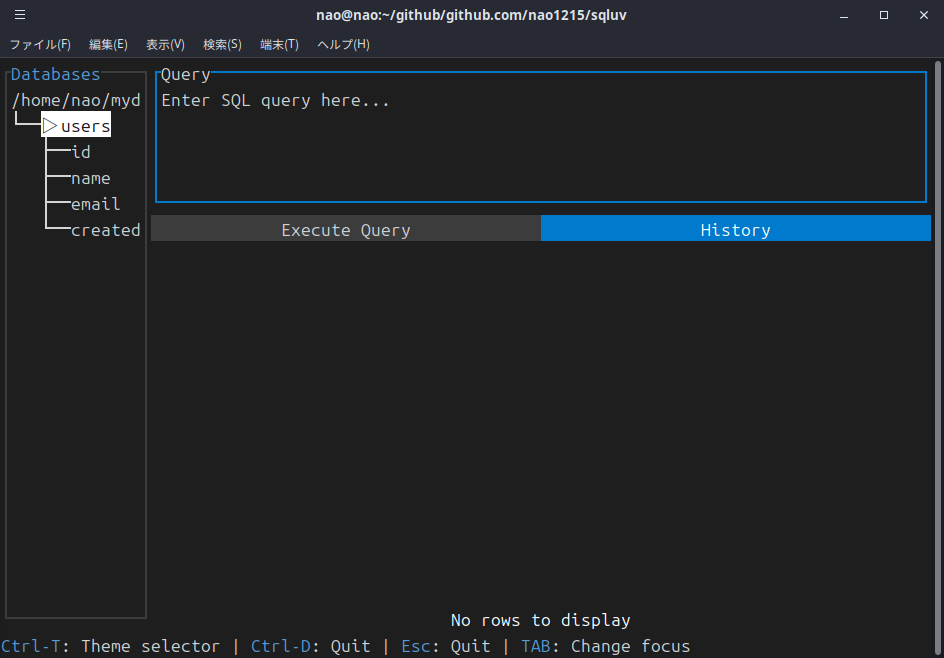The image size is (944, 658).
Task: Maximize the terminal window
Action: 884,15
